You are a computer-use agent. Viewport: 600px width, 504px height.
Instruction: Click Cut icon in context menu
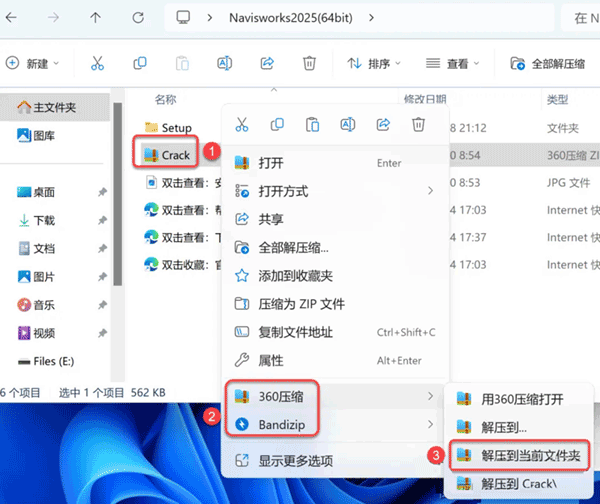coord(242,125)
